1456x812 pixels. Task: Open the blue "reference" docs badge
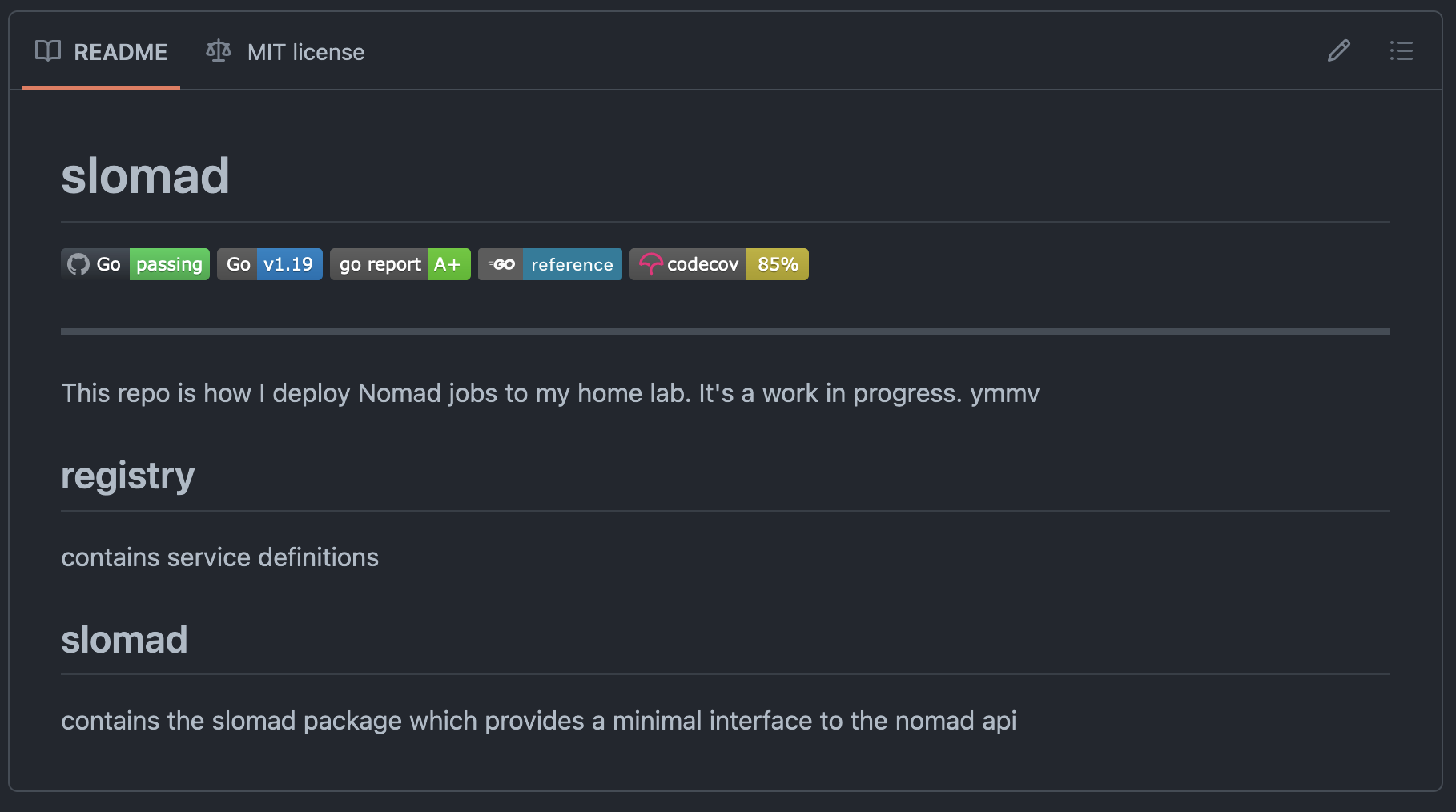(x=572, y=264)
